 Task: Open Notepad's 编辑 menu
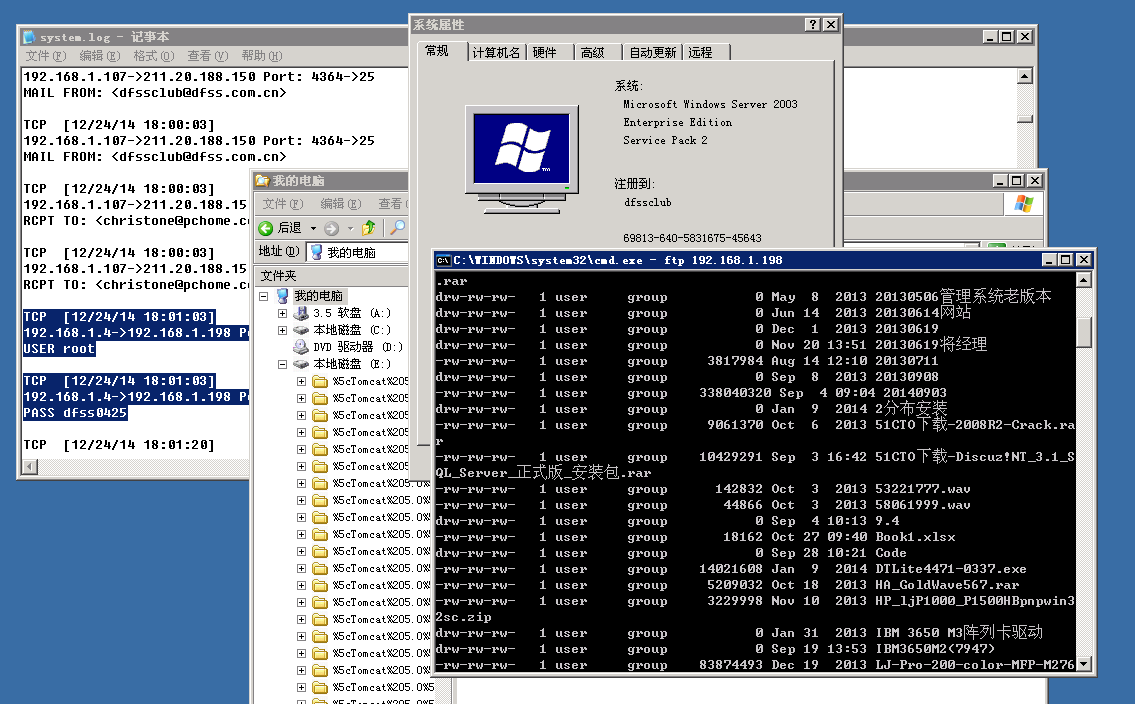[99, 56]
